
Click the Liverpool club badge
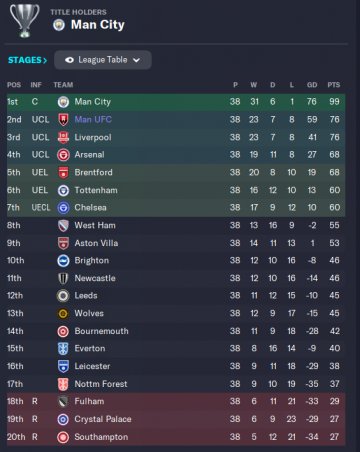tap(63, 137)
